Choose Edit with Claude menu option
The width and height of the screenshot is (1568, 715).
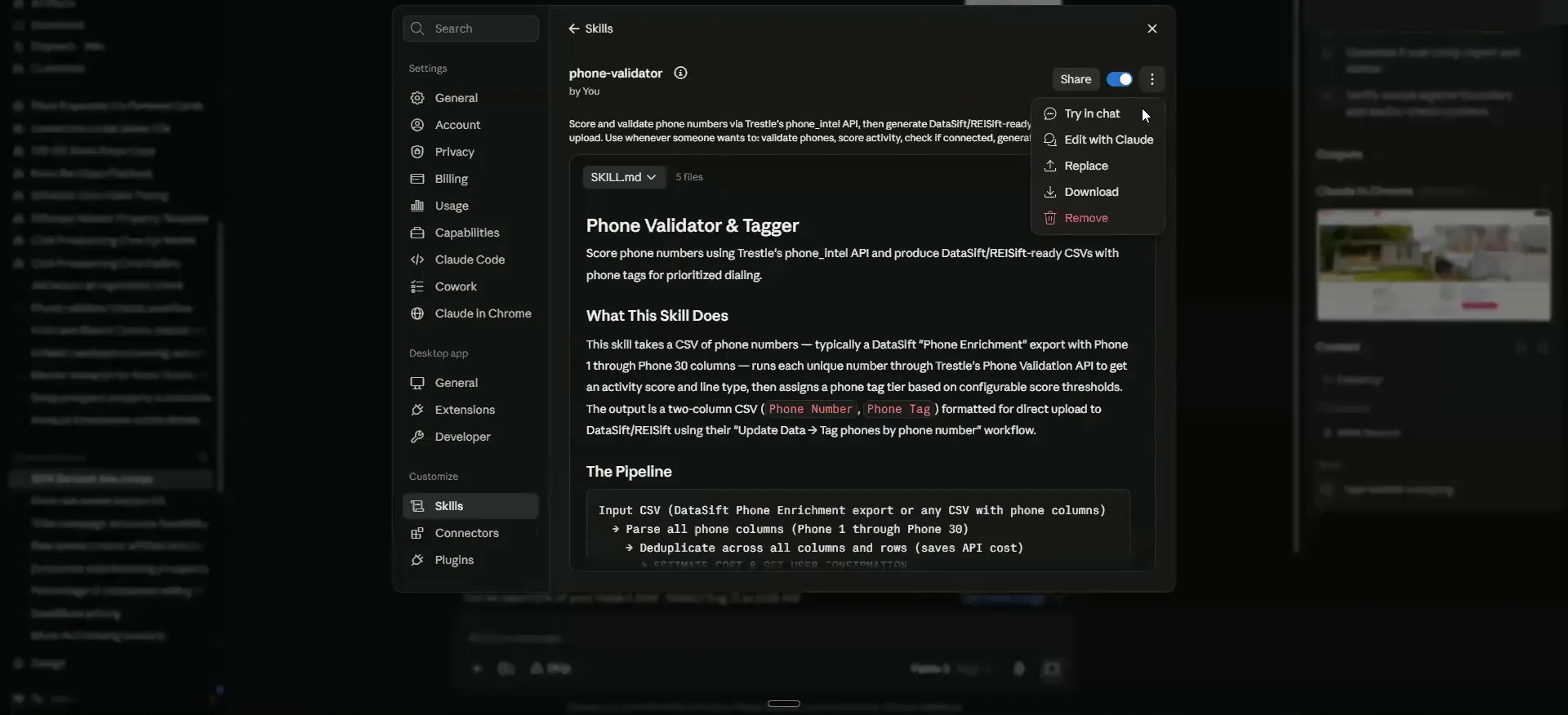(x=1098, y=140)
